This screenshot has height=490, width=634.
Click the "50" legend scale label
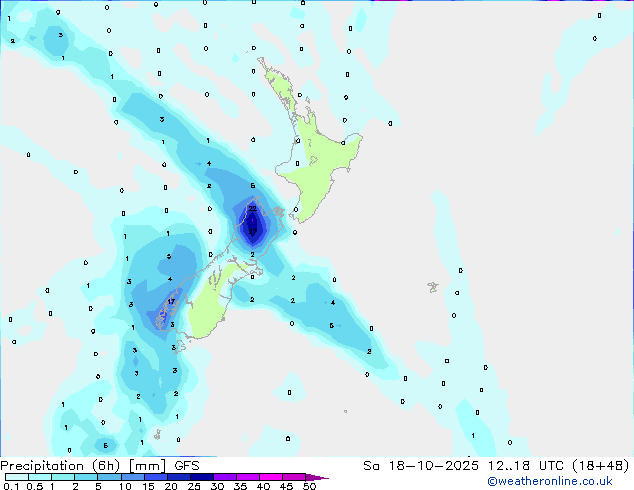pyautogui.click(x=309, y=486)
